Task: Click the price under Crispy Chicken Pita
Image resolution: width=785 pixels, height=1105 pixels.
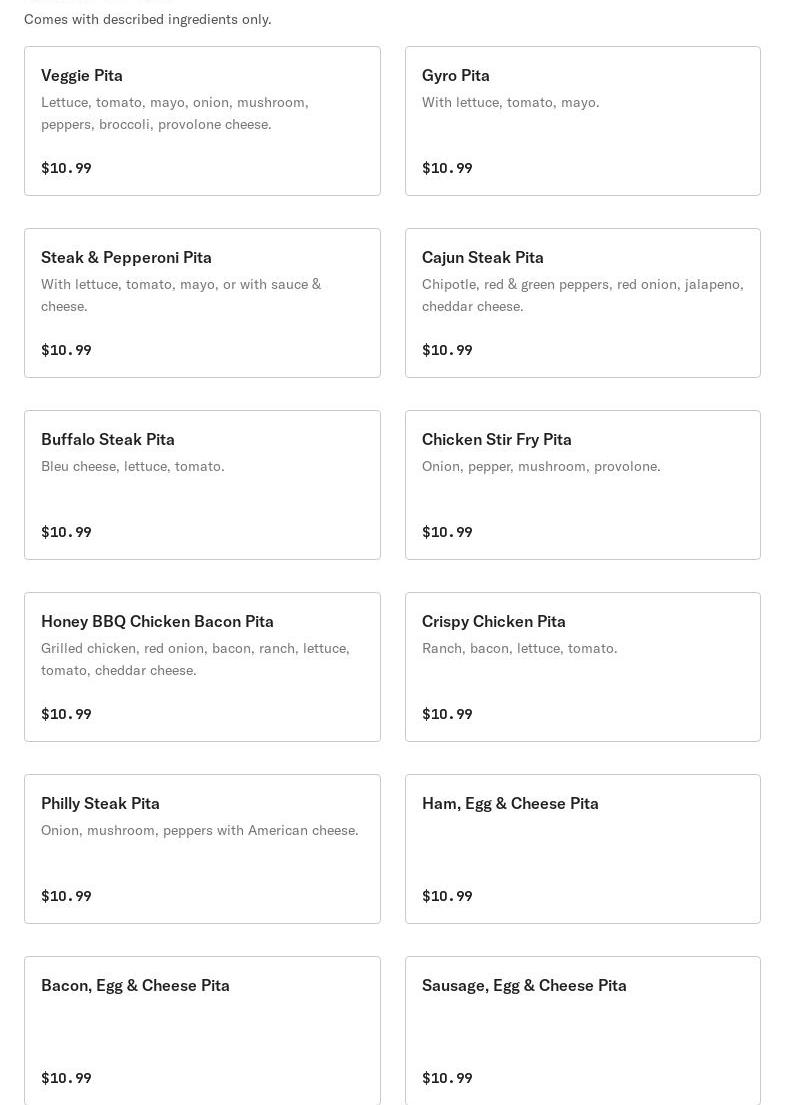Action: tap(447, 714)
